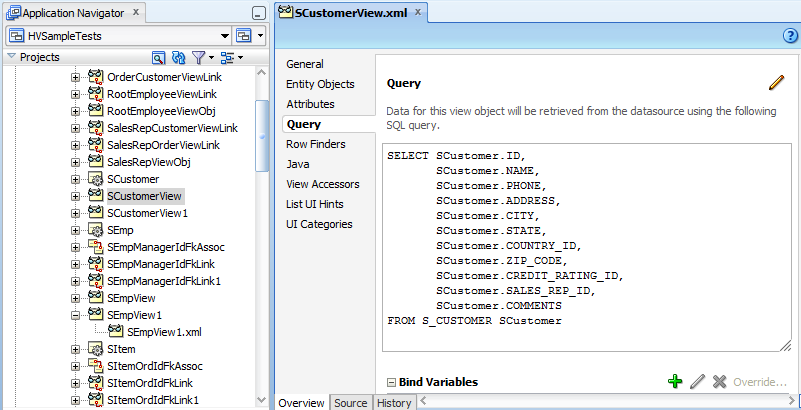This screenshot has height=410, width=801.
Task: Click the Override... button
Action: click(x=760, y=382)
